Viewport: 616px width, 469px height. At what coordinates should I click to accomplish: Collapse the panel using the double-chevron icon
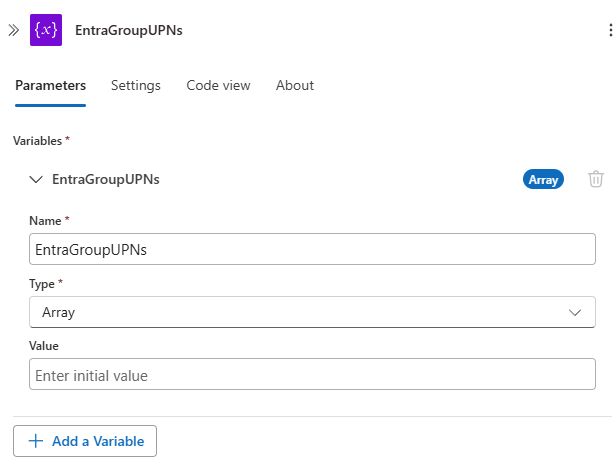tap(14, 30)
